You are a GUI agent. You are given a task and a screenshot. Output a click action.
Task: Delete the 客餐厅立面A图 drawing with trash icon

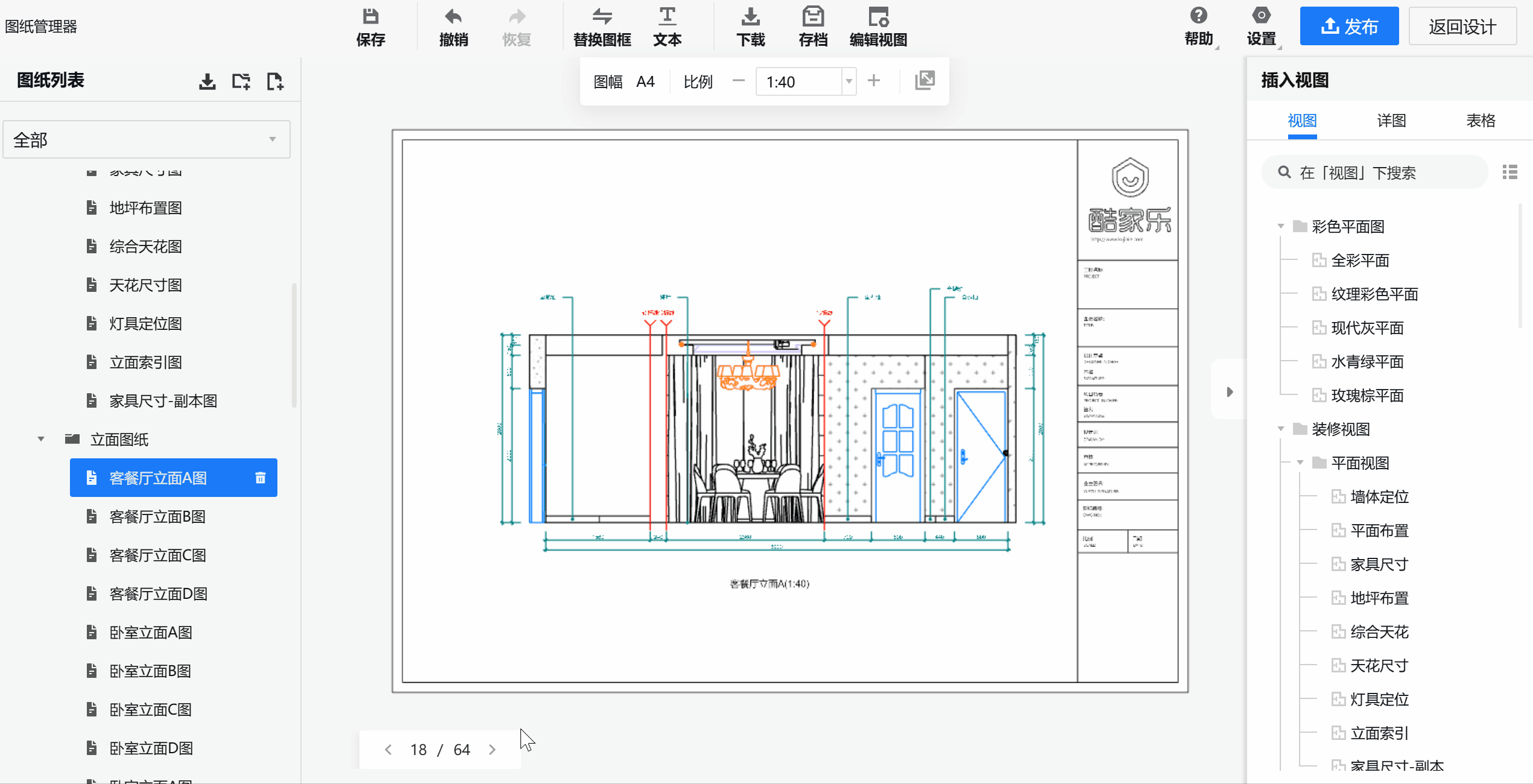tap(261, 478)
